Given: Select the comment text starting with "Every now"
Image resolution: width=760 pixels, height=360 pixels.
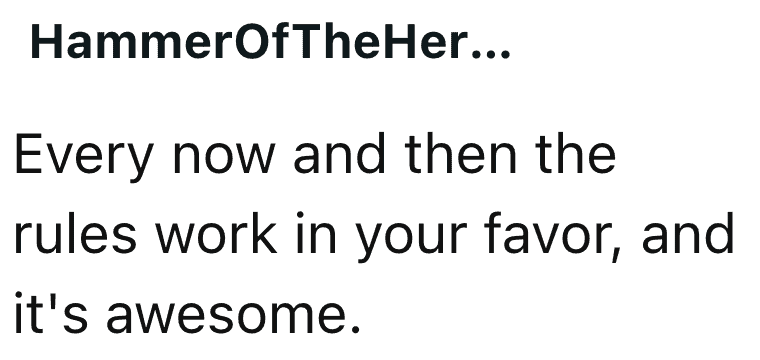Looking at the screenshot, I should click(373, 235).
